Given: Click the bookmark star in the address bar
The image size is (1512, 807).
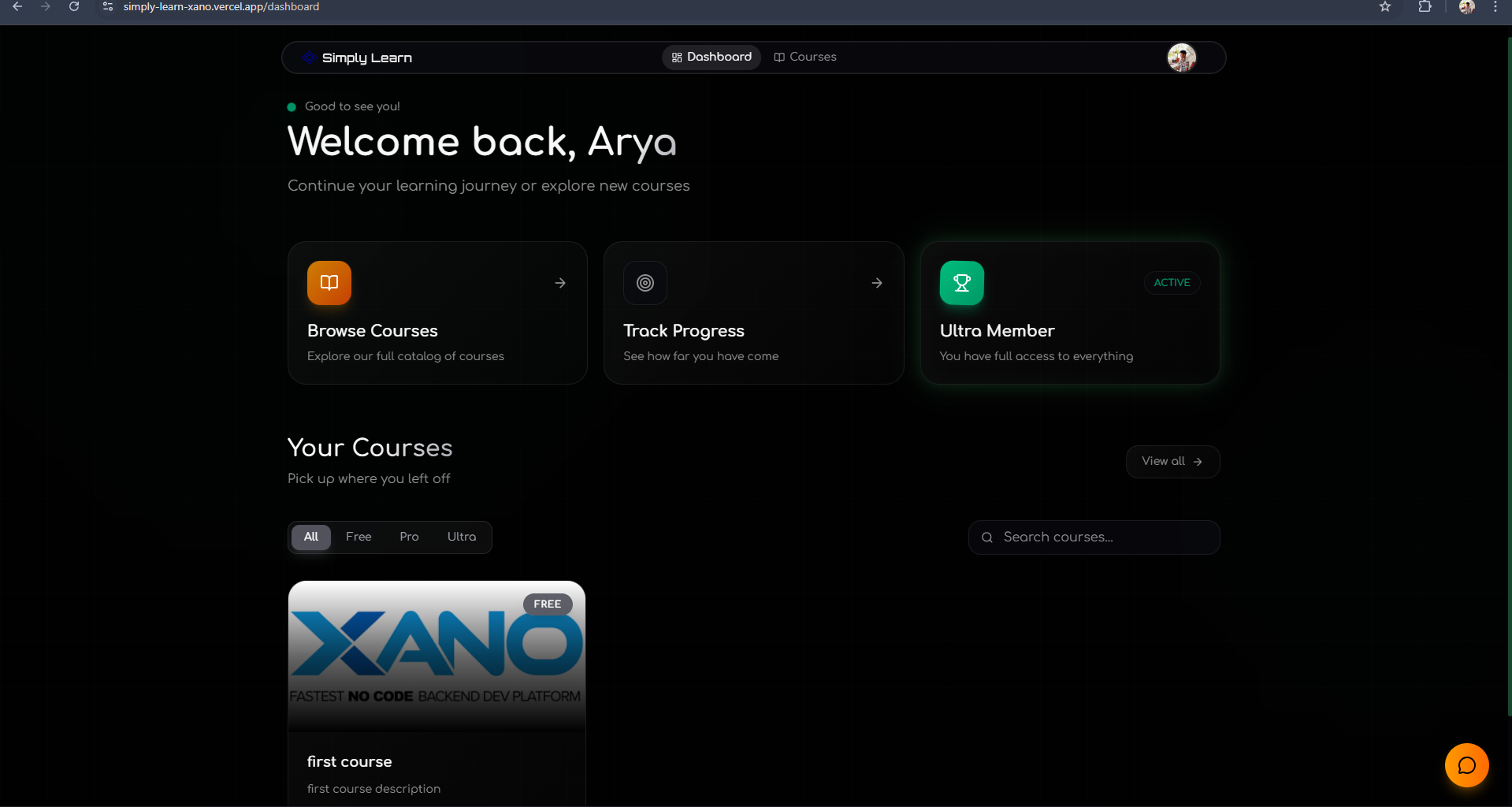Looking at the screenshot, I should tap(1384, 6).
